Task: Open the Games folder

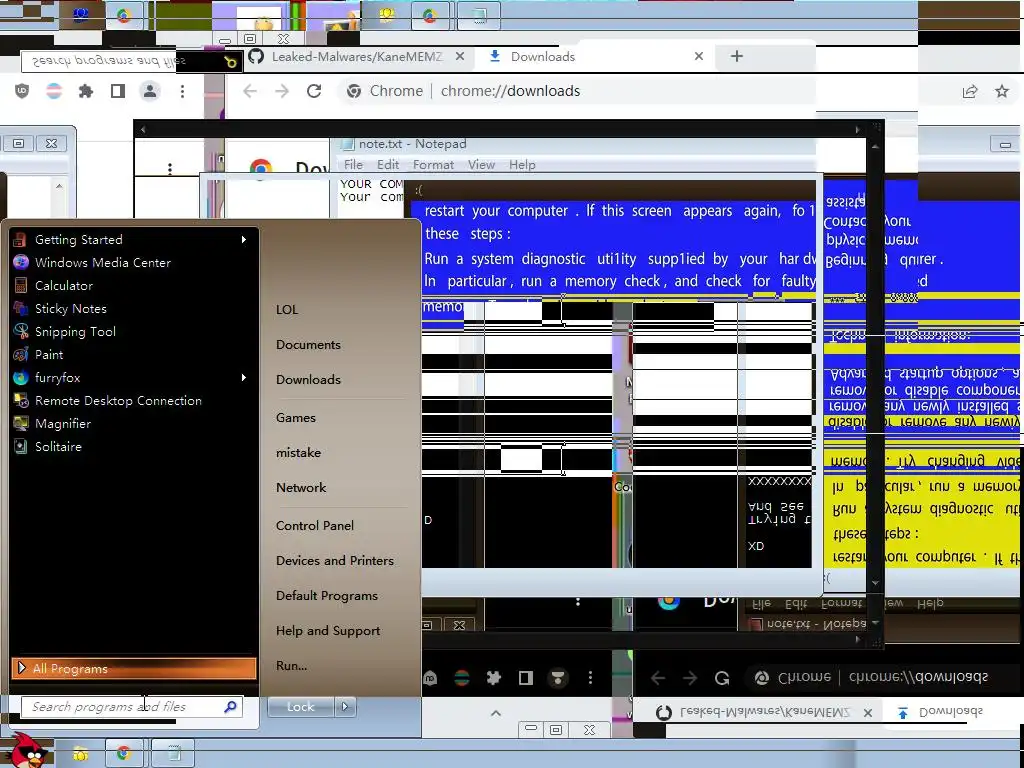Action: pyautogui.click(x=296, y=417)
